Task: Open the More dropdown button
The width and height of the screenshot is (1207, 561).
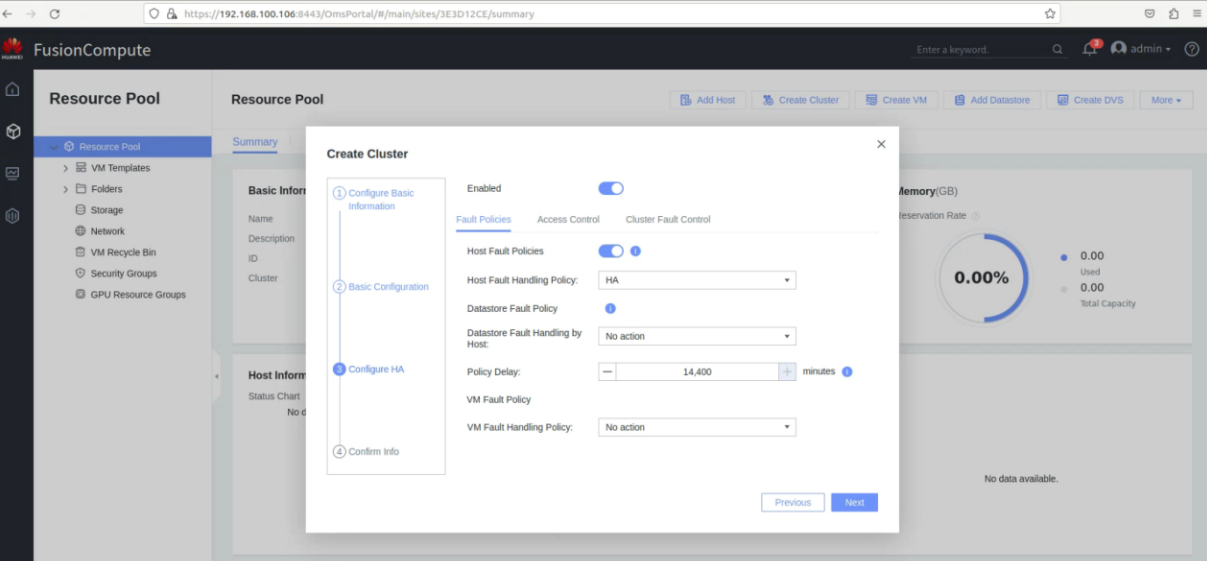Action: pyautogui.click(x=1166, y=100)
